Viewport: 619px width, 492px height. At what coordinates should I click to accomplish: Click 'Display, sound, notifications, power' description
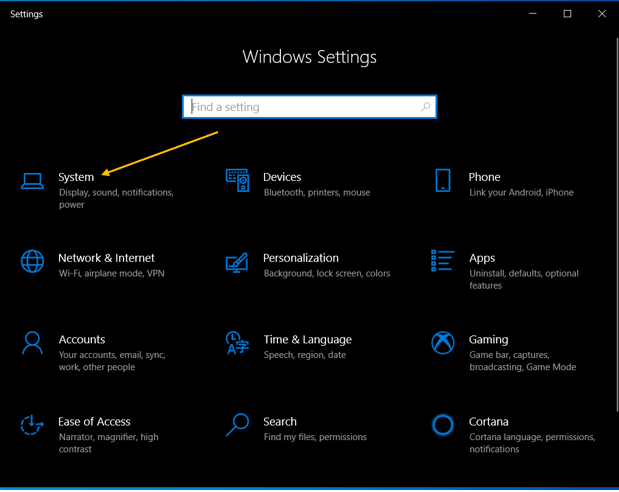tap(116, 199)
